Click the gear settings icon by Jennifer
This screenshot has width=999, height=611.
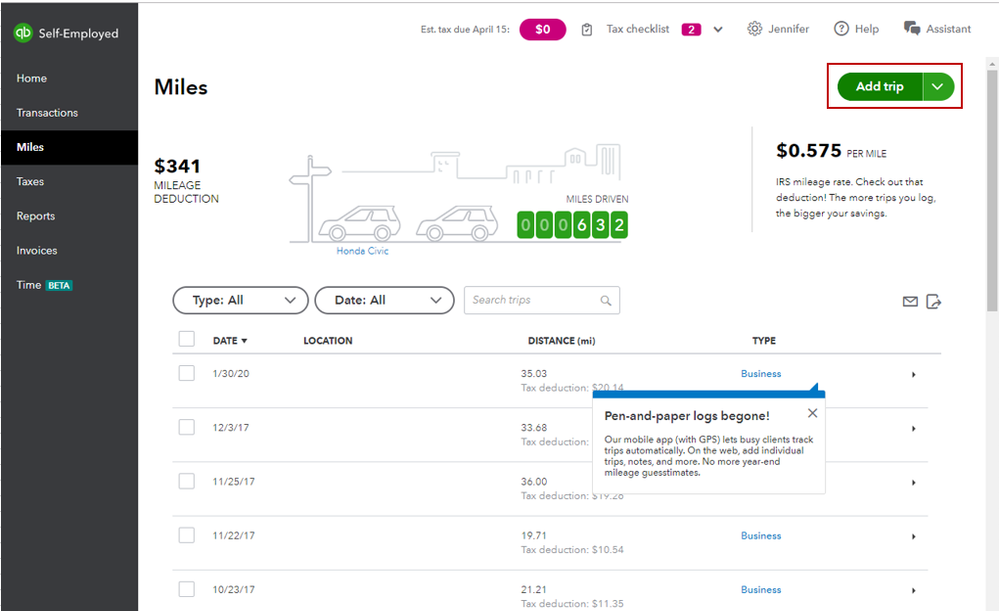point(754,29)
